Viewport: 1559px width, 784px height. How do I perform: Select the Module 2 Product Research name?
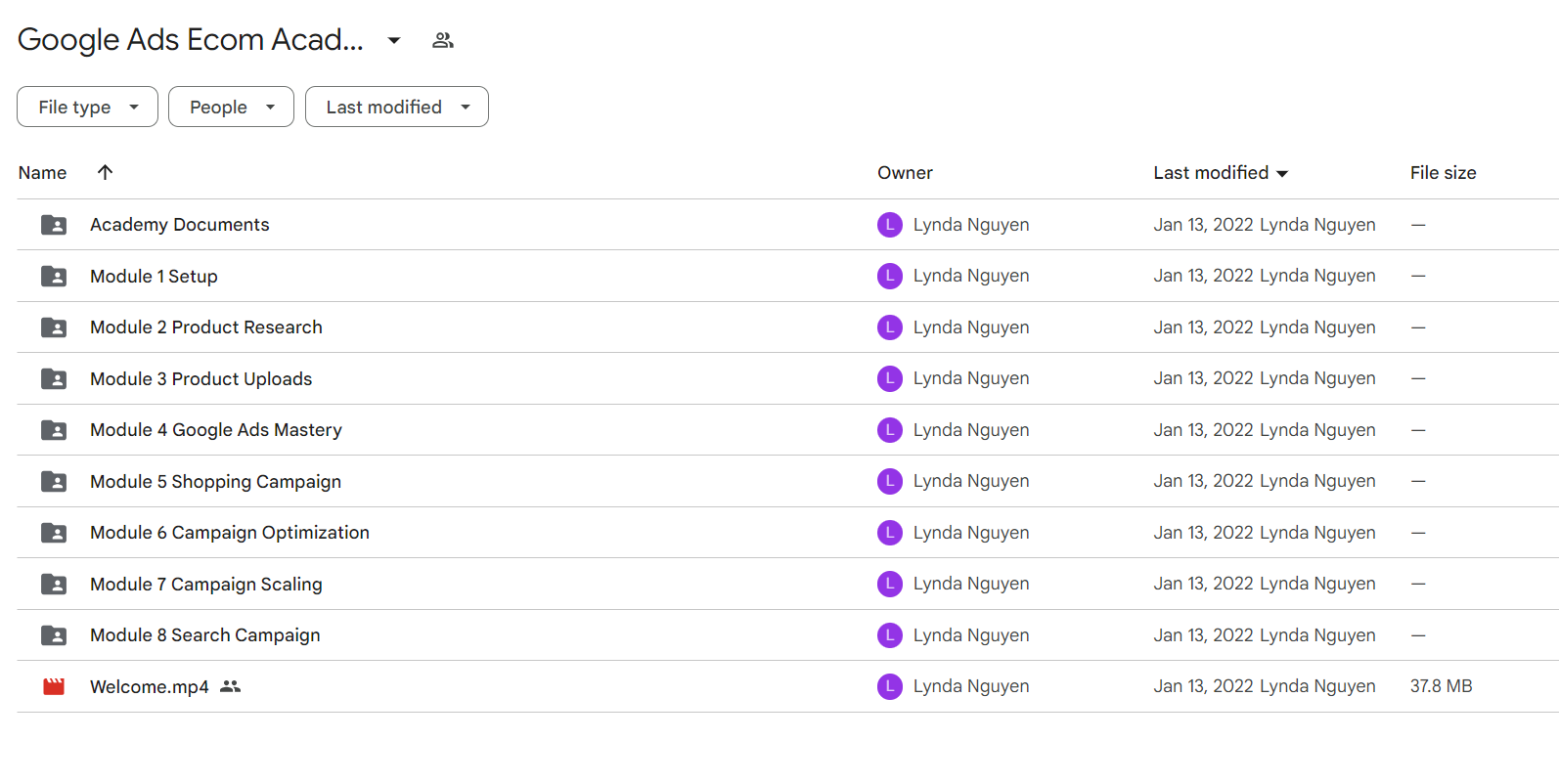coord(205,327)
